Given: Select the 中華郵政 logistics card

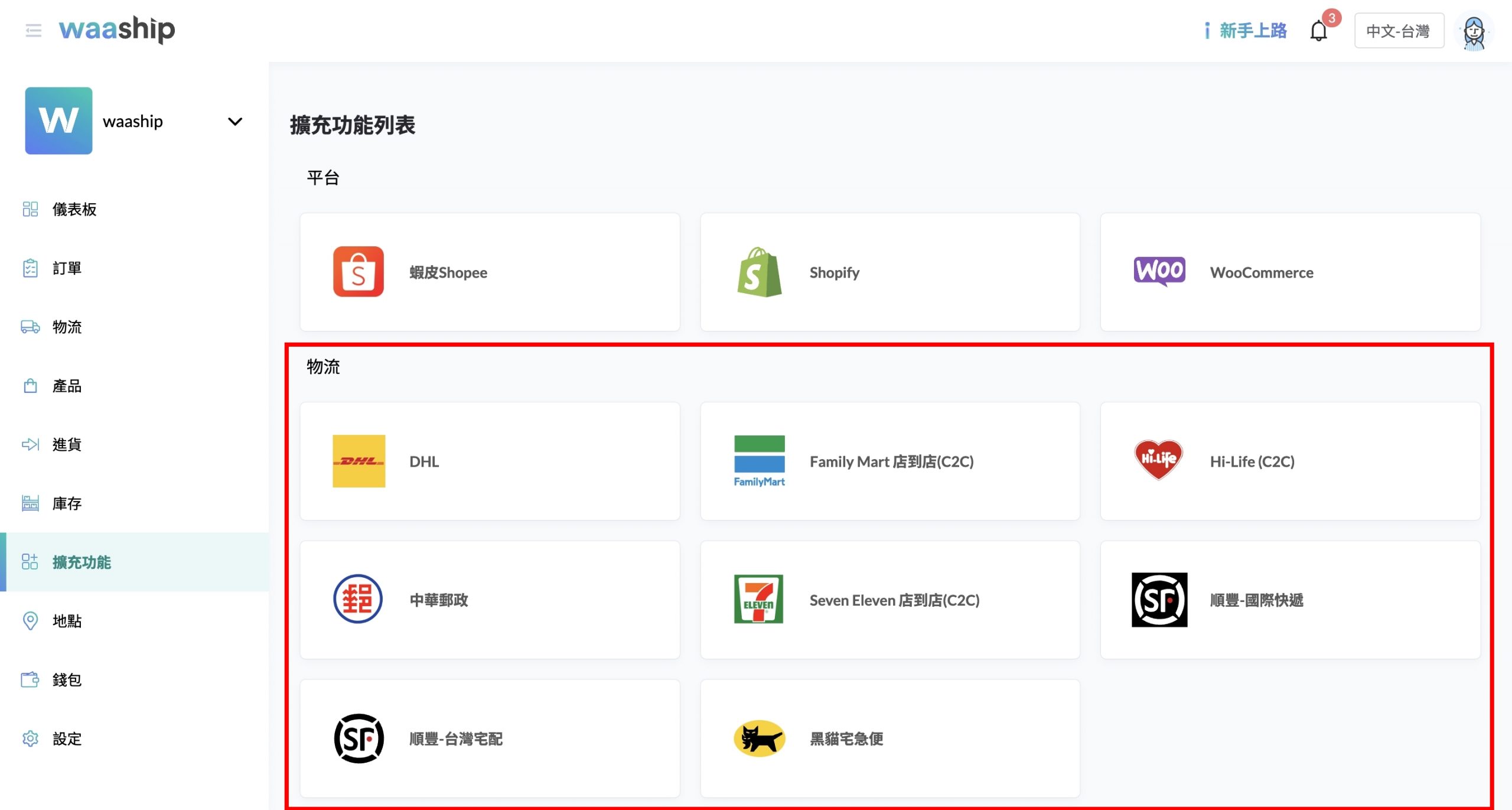Looking at the screenshot, I should 489,600.
